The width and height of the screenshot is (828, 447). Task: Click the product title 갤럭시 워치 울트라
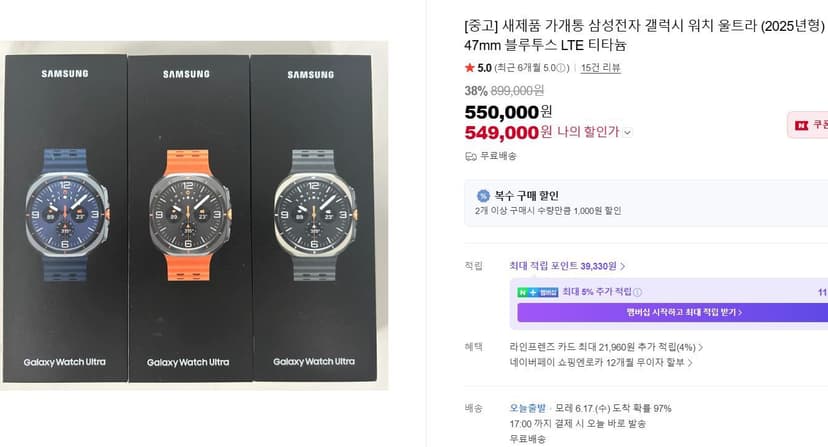[x=701, y=25]
